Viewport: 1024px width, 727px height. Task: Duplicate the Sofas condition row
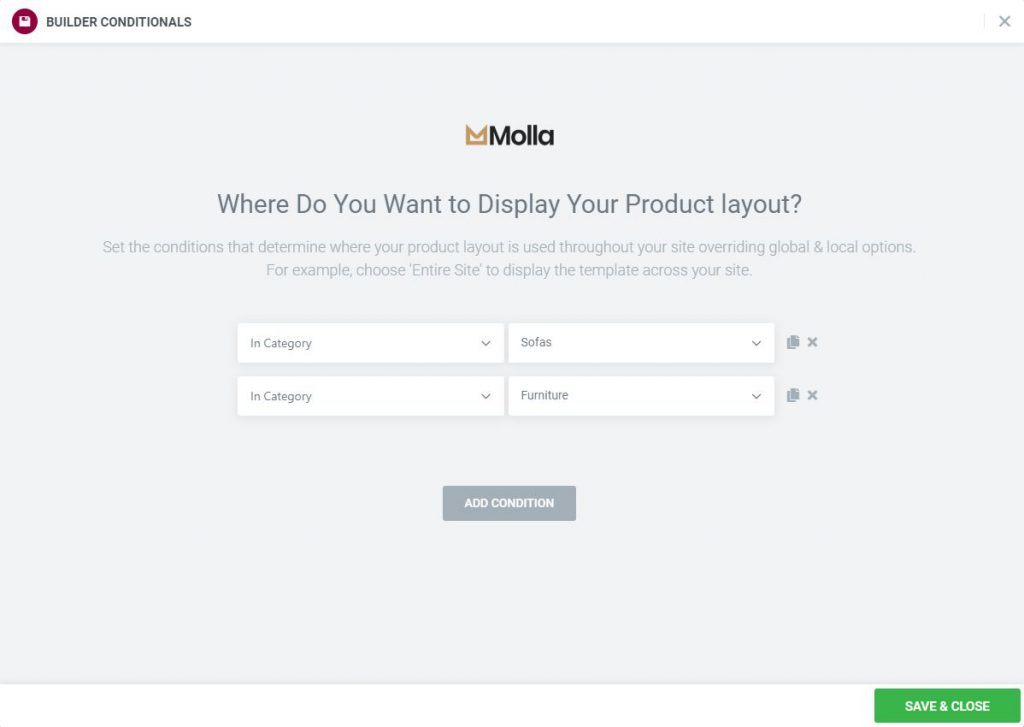(793, 342)
